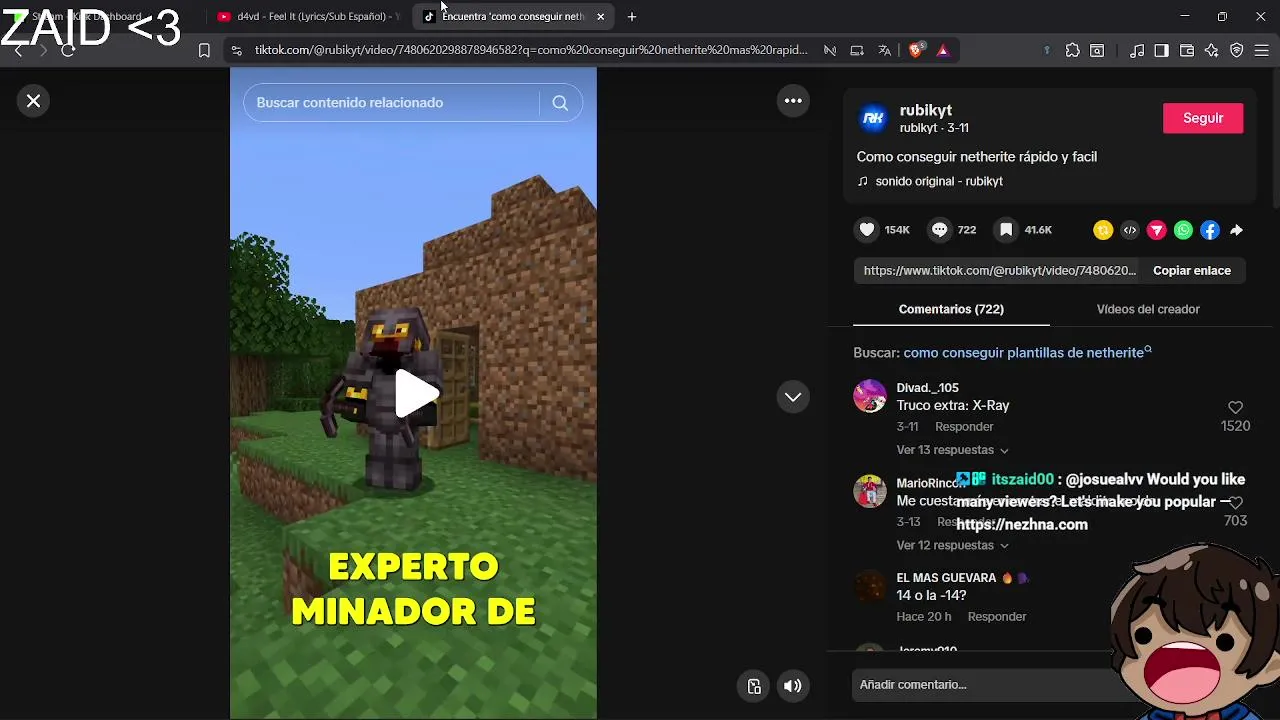Open the rubikyt username link
Viewport: 1280px width, 720px height.
pos(925,111)
